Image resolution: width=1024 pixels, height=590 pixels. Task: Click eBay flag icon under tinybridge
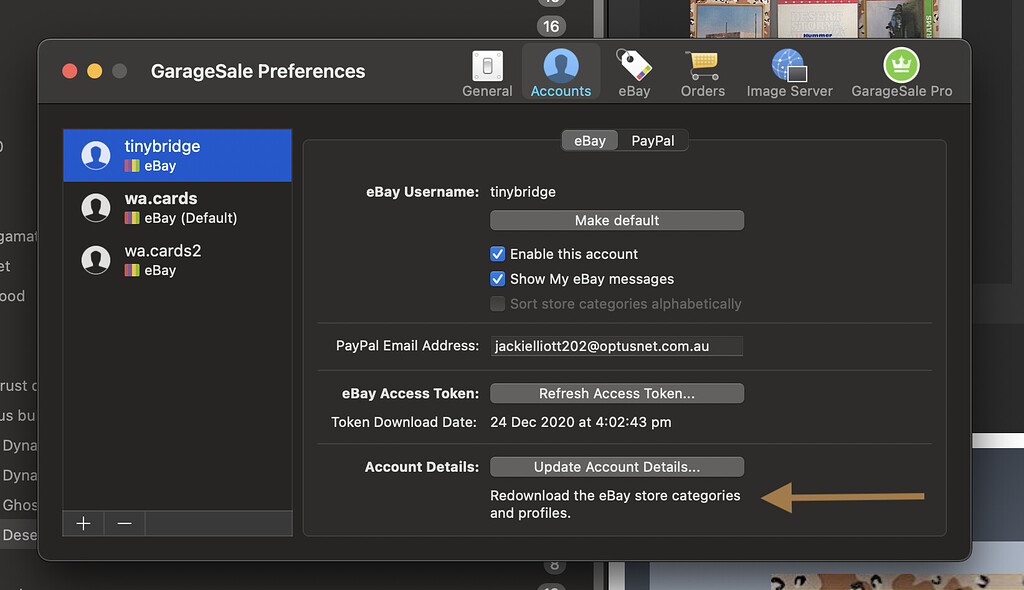(132, 165)
